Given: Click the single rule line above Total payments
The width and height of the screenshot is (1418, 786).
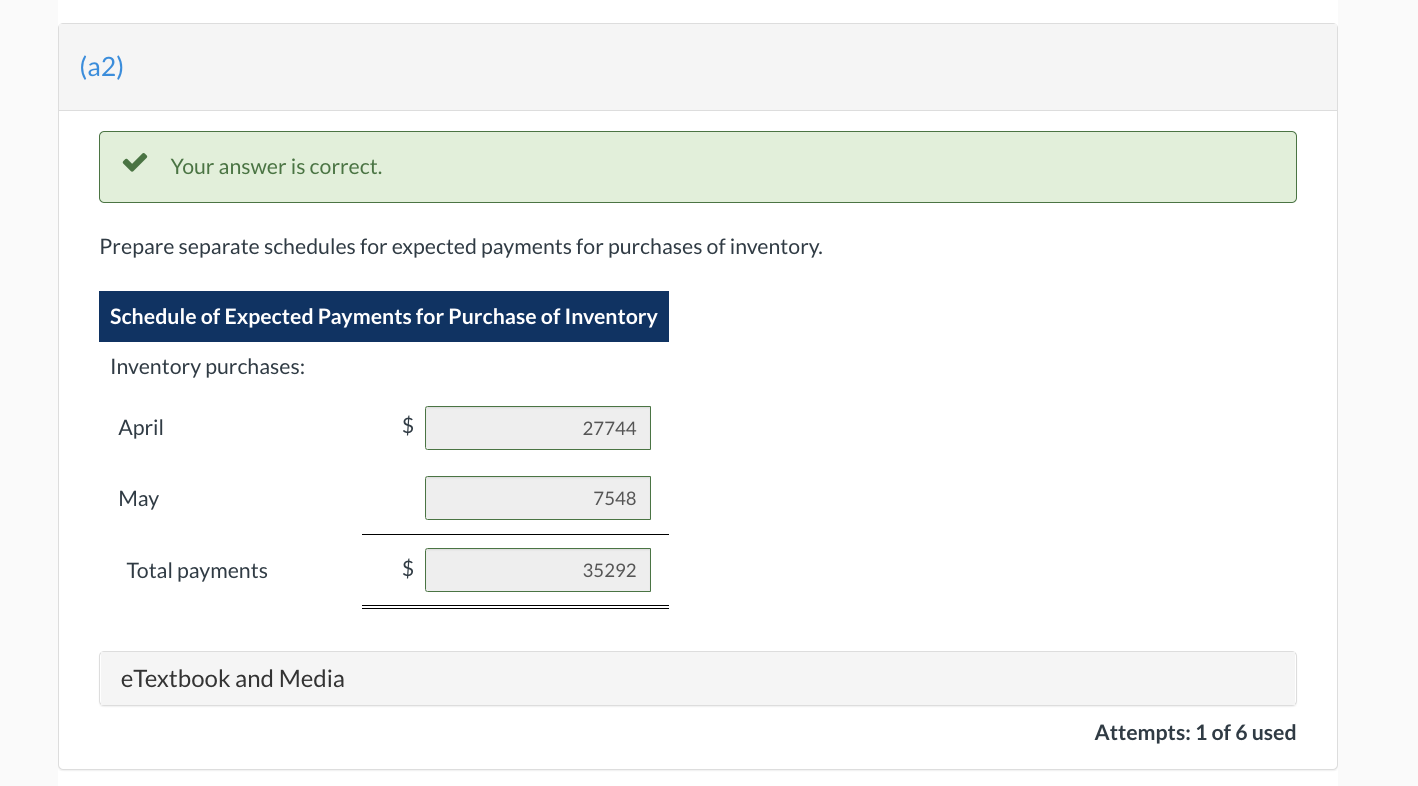Looking at the screenshot, I should [x=515, y=534].
